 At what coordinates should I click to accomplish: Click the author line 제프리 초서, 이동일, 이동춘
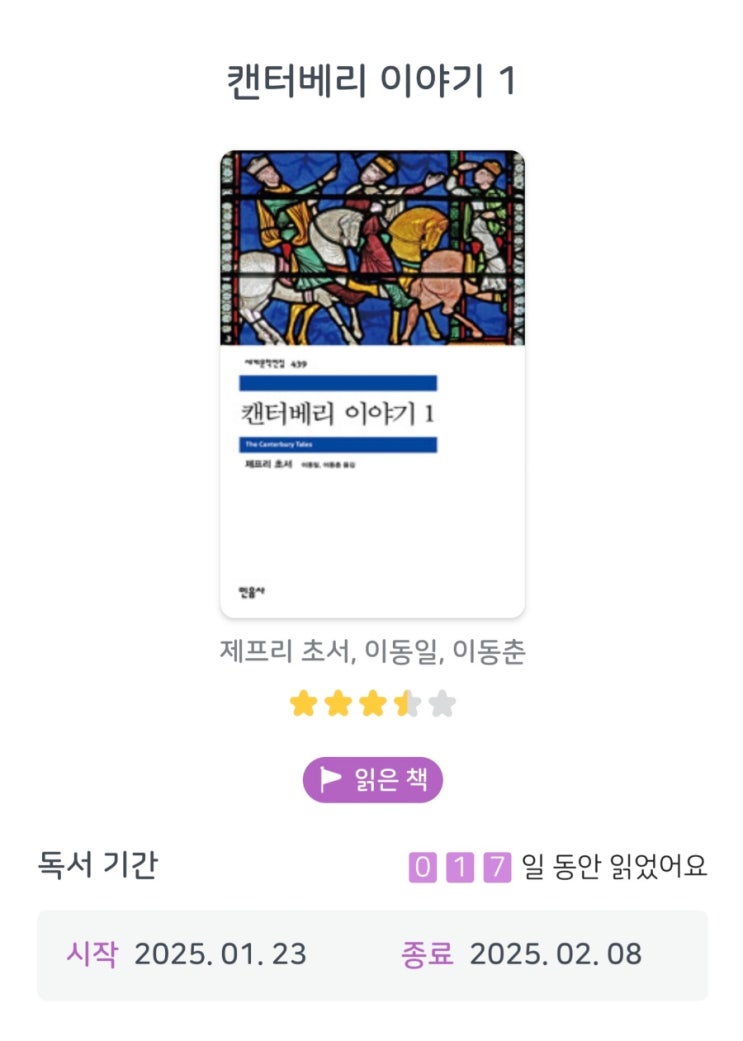coord(372,651)
